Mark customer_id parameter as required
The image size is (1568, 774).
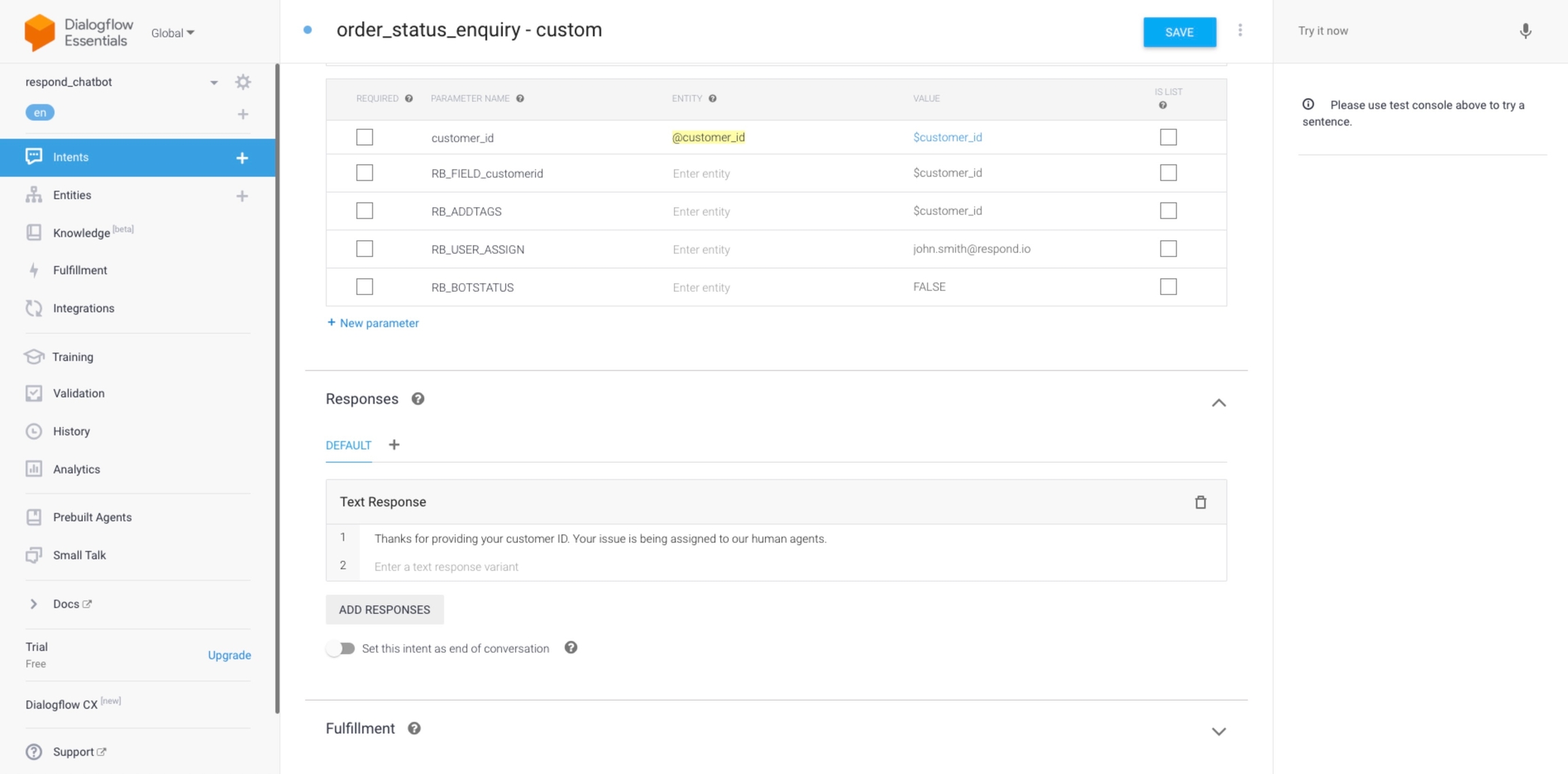pos(365,137)
